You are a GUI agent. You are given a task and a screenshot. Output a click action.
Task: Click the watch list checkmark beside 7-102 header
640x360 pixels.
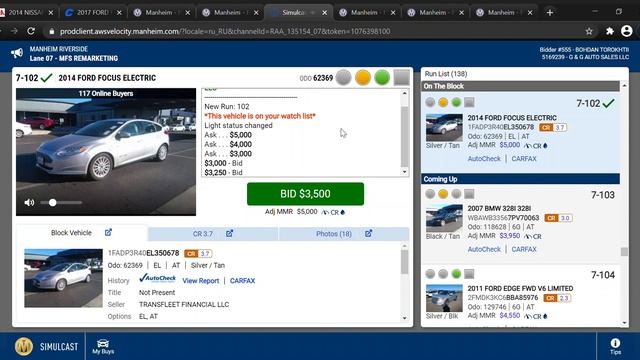tap(47, 78)
